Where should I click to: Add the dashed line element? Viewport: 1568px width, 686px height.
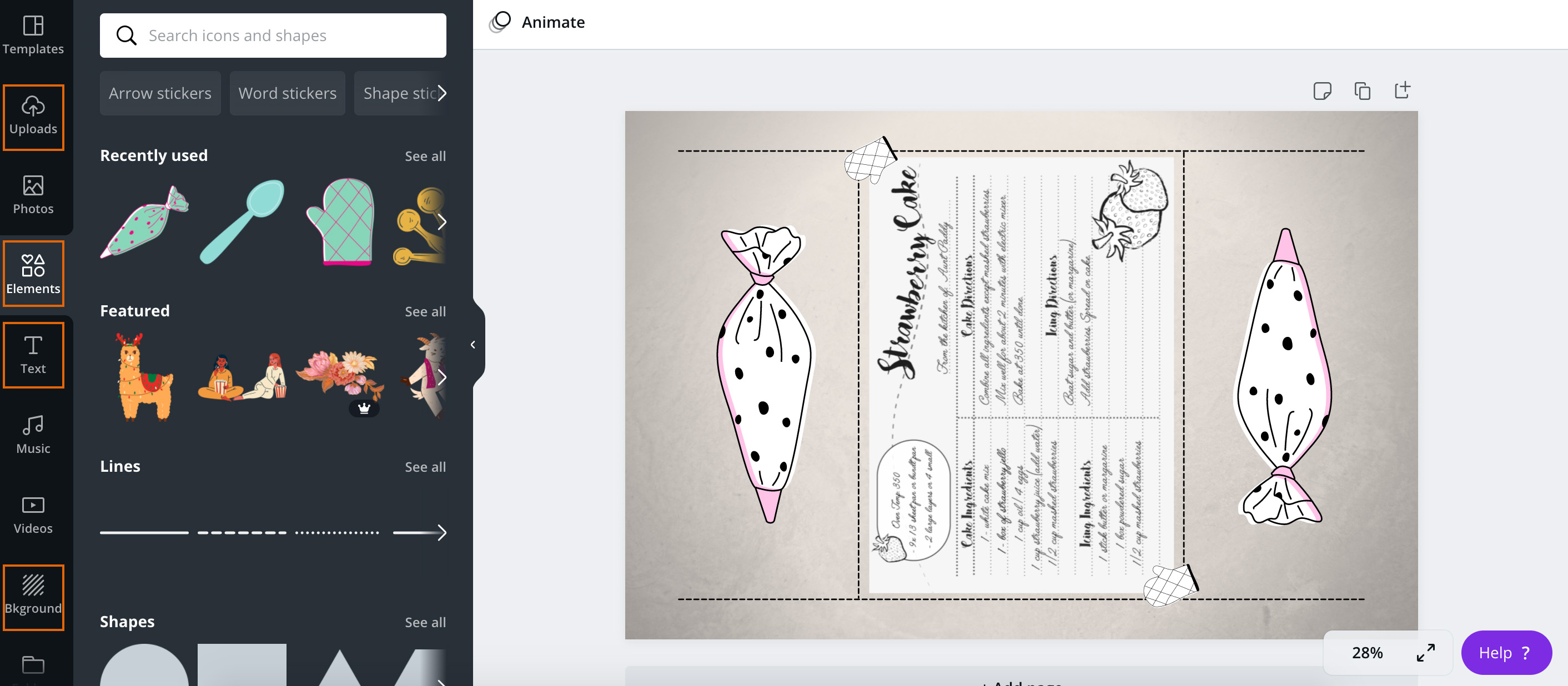(242, 532)
